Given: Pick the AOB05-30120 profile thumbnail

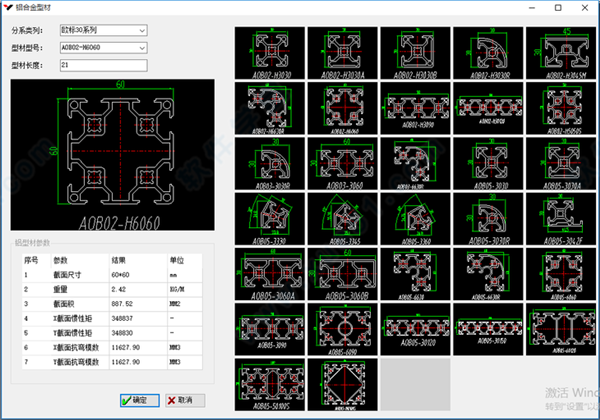Looking at the screenshot, I should coord(415,329).
